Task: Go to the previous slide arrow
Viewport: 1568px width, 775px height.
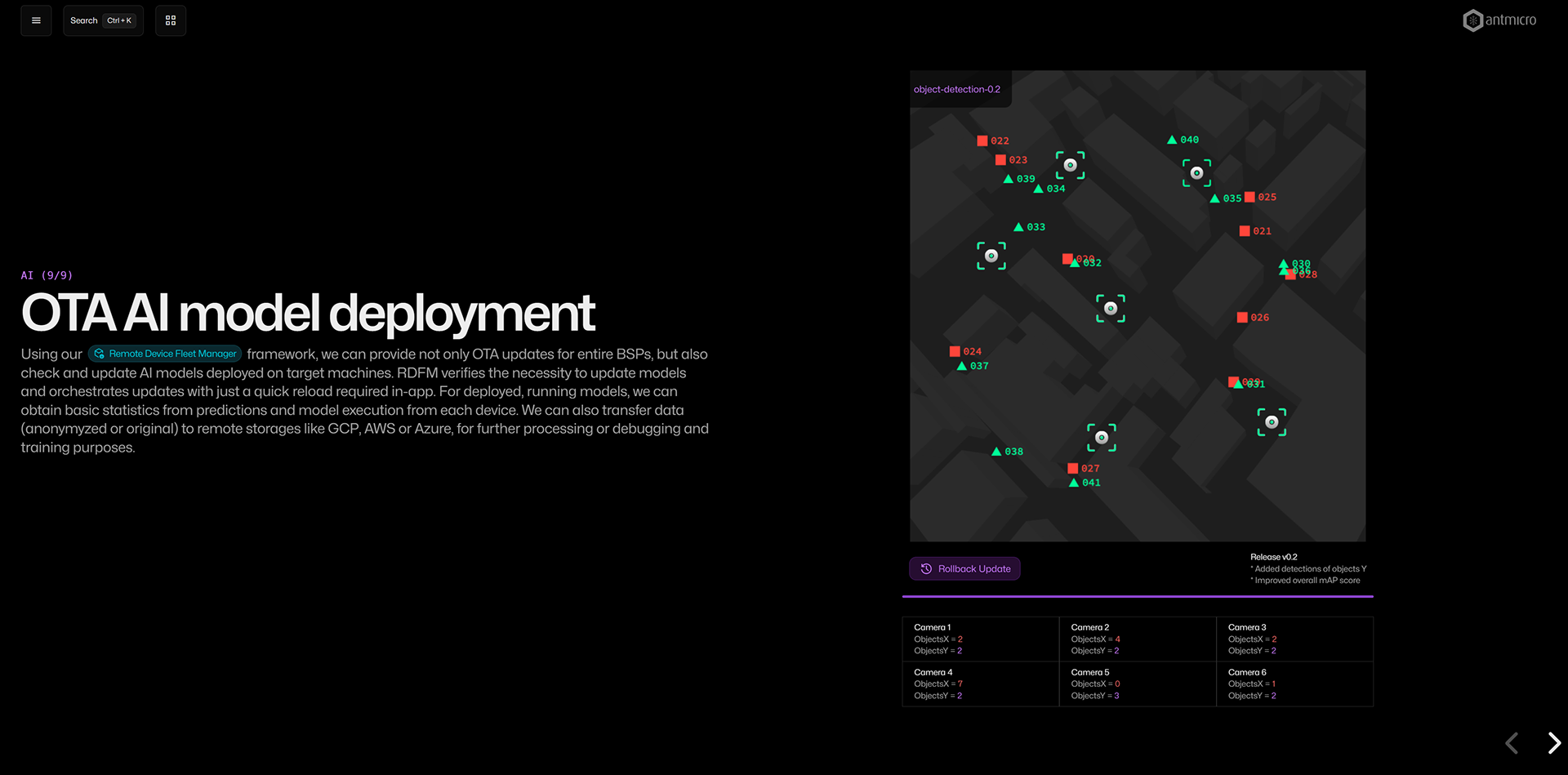Action: tap(1512, 742)
